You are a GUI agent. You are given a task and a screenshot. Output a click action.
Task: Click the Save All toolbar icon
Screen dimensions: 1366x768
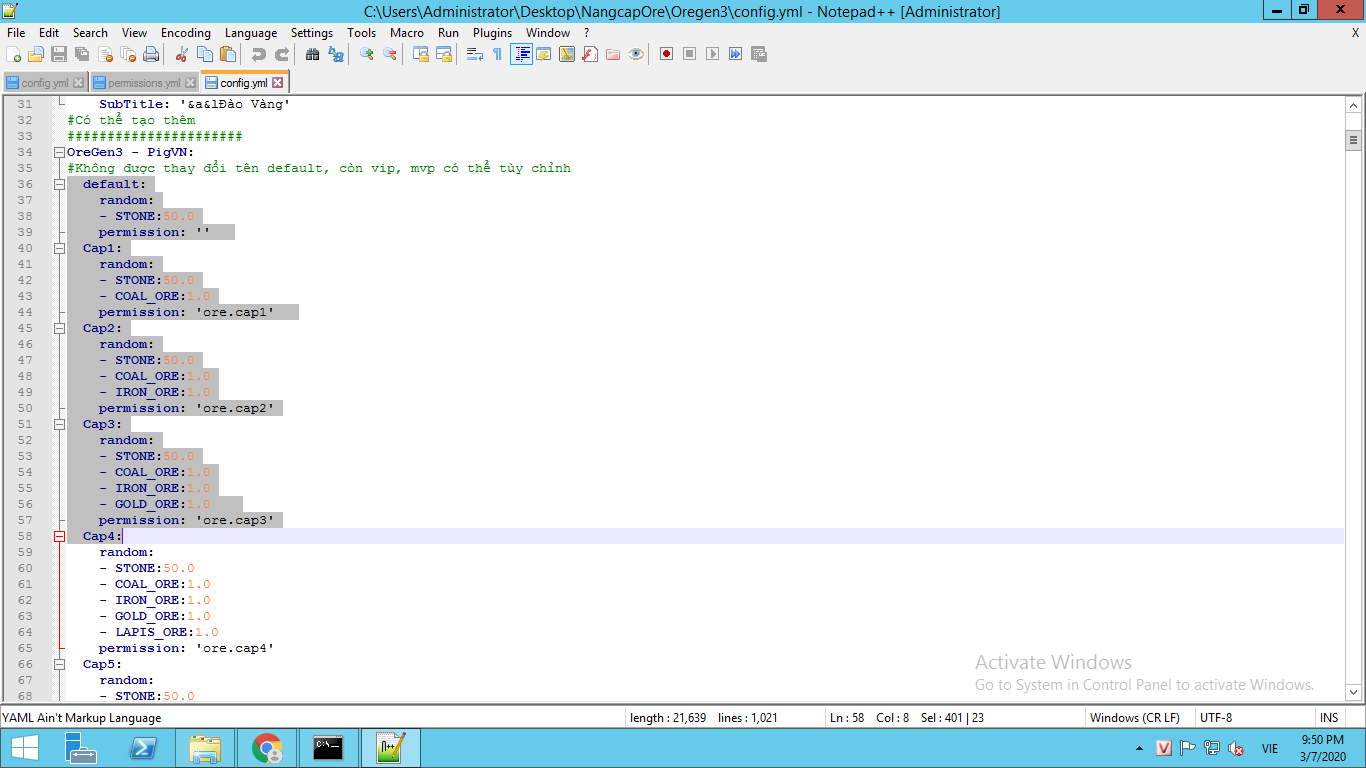(x=82, y=54)
